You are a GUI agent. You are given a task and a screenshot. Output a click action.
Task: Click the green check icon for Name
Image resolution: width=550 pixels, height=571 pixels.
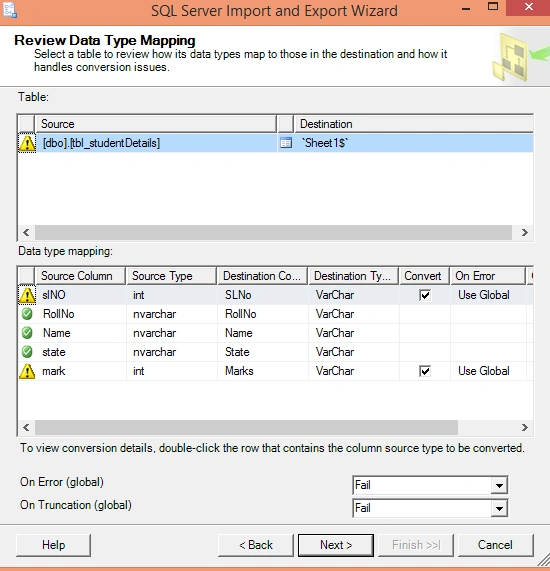27,333
